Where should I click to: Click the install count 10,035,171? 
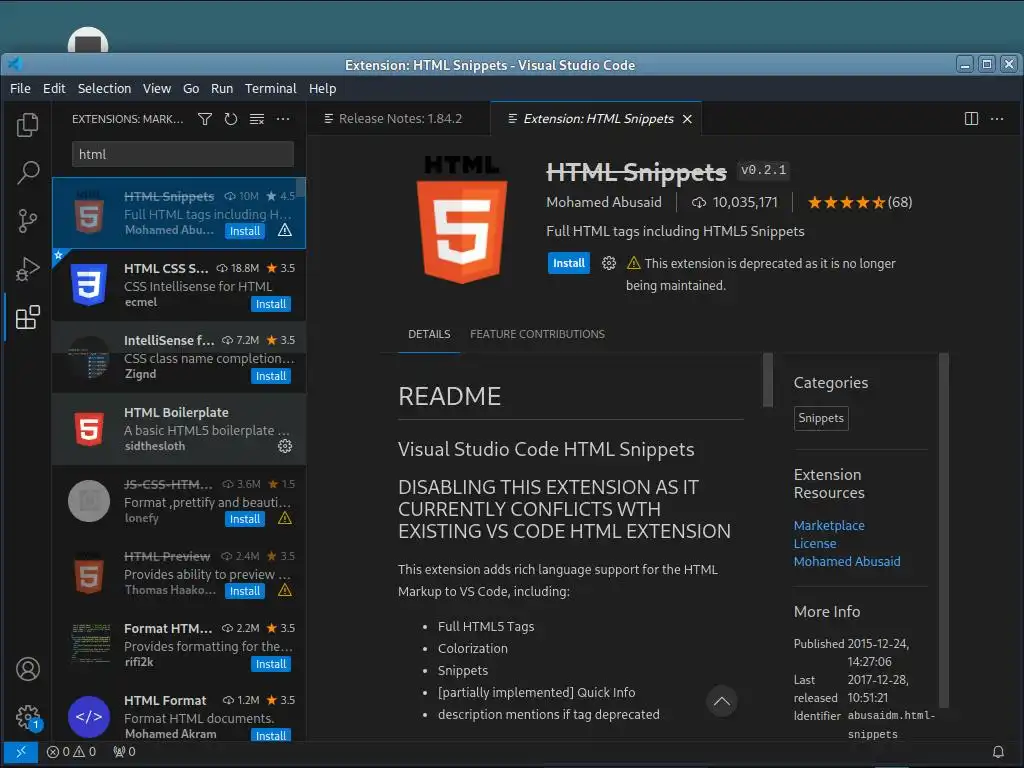(735, 202)
